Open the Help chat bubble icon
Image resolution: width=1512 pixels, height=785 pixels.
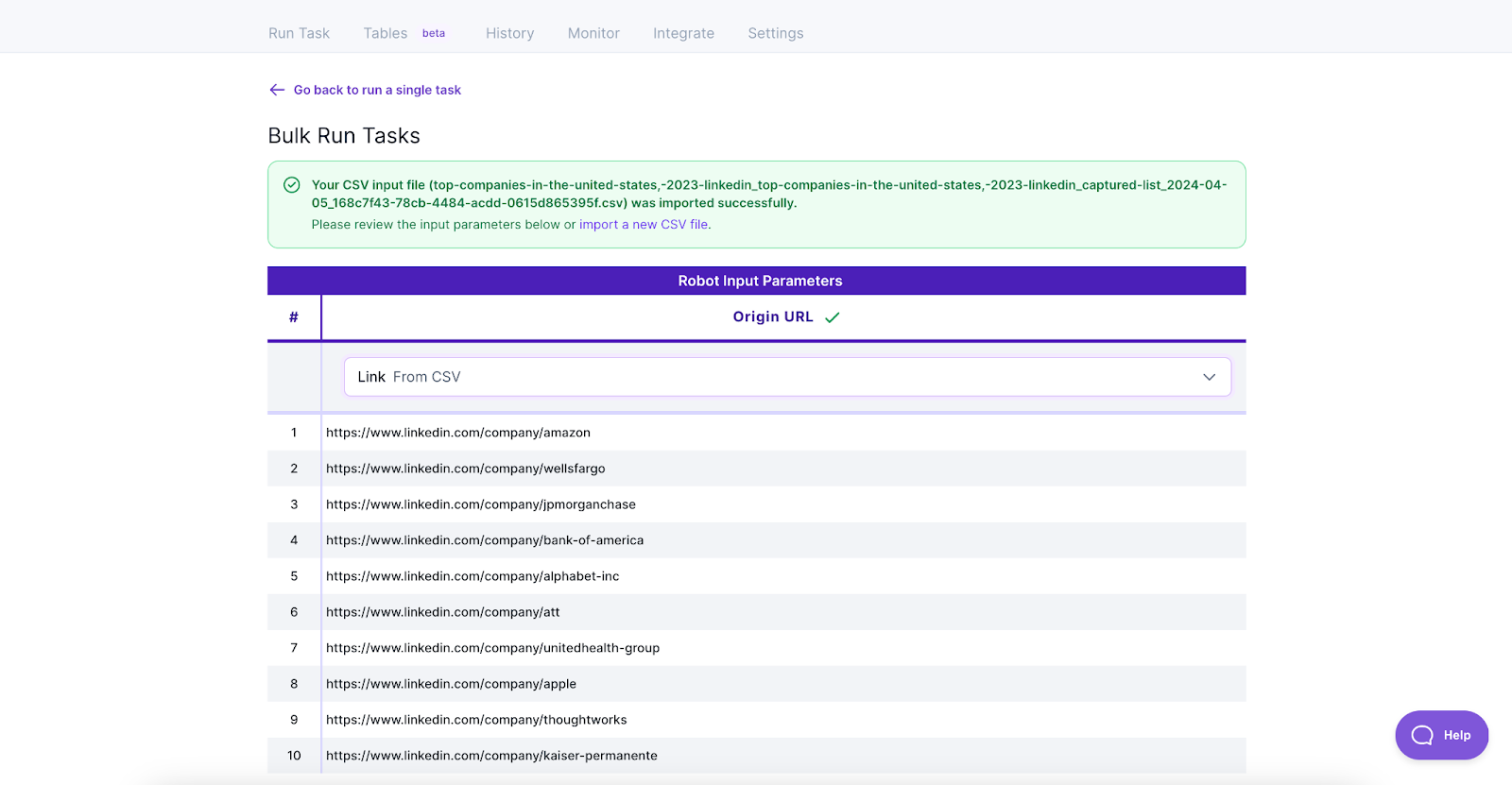click(1422, 735)
